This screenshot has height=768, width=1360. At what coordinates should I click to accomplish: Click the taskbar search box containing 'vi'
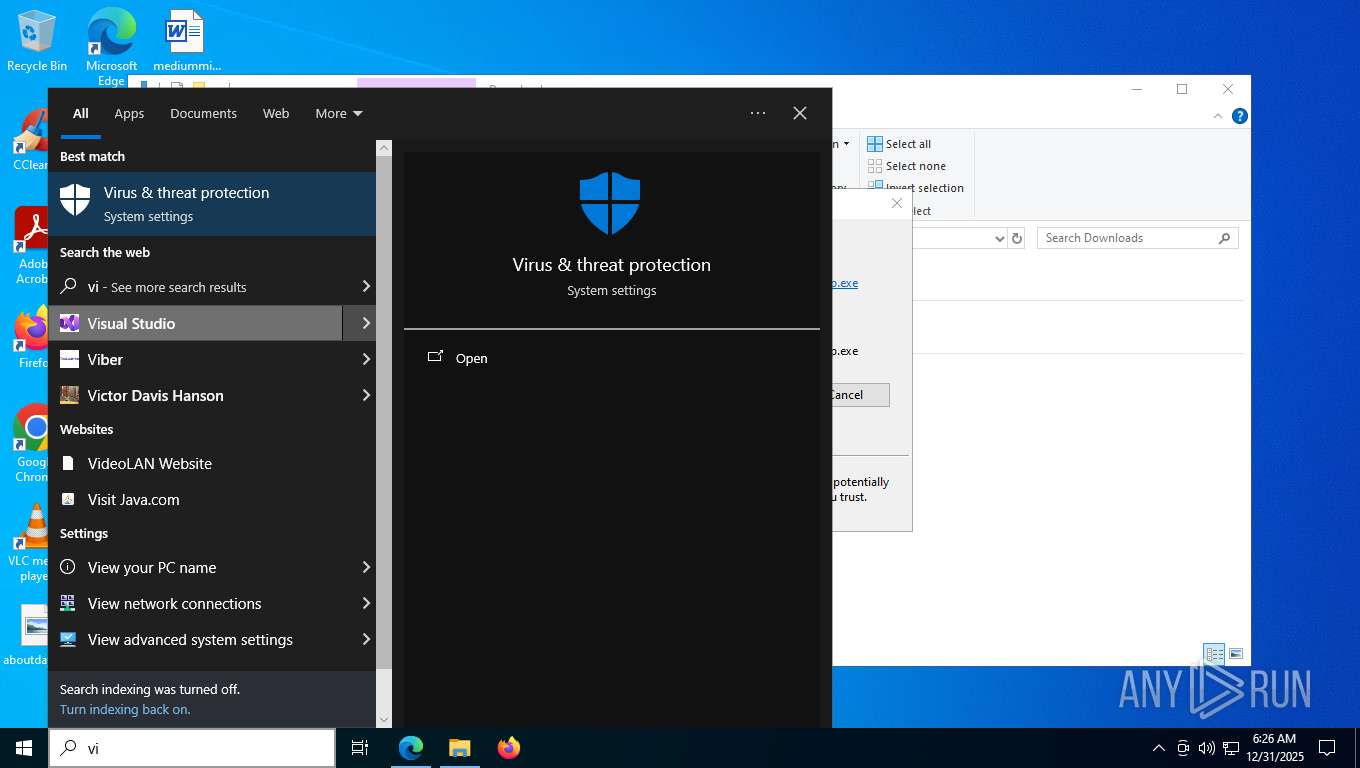192,748
